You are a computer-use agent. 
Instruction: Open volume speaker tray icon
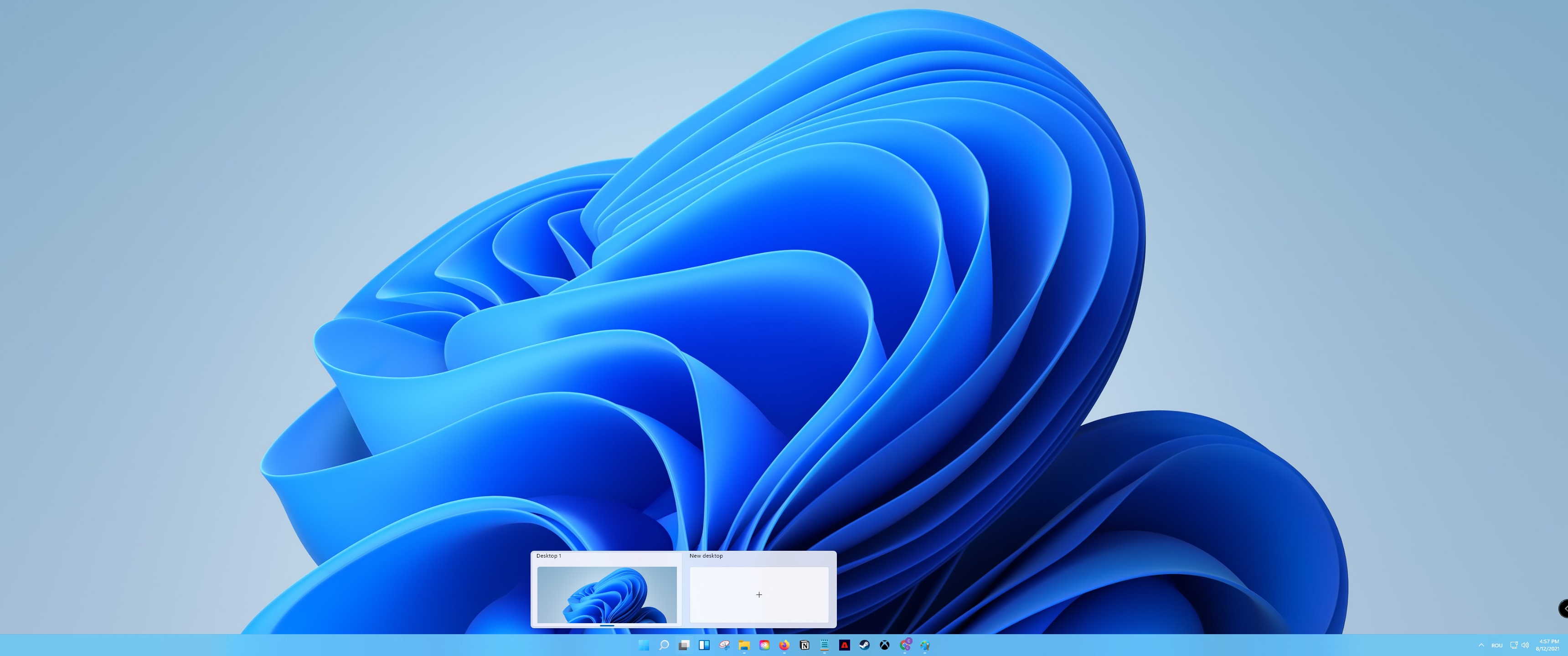tap(1525, 645)
